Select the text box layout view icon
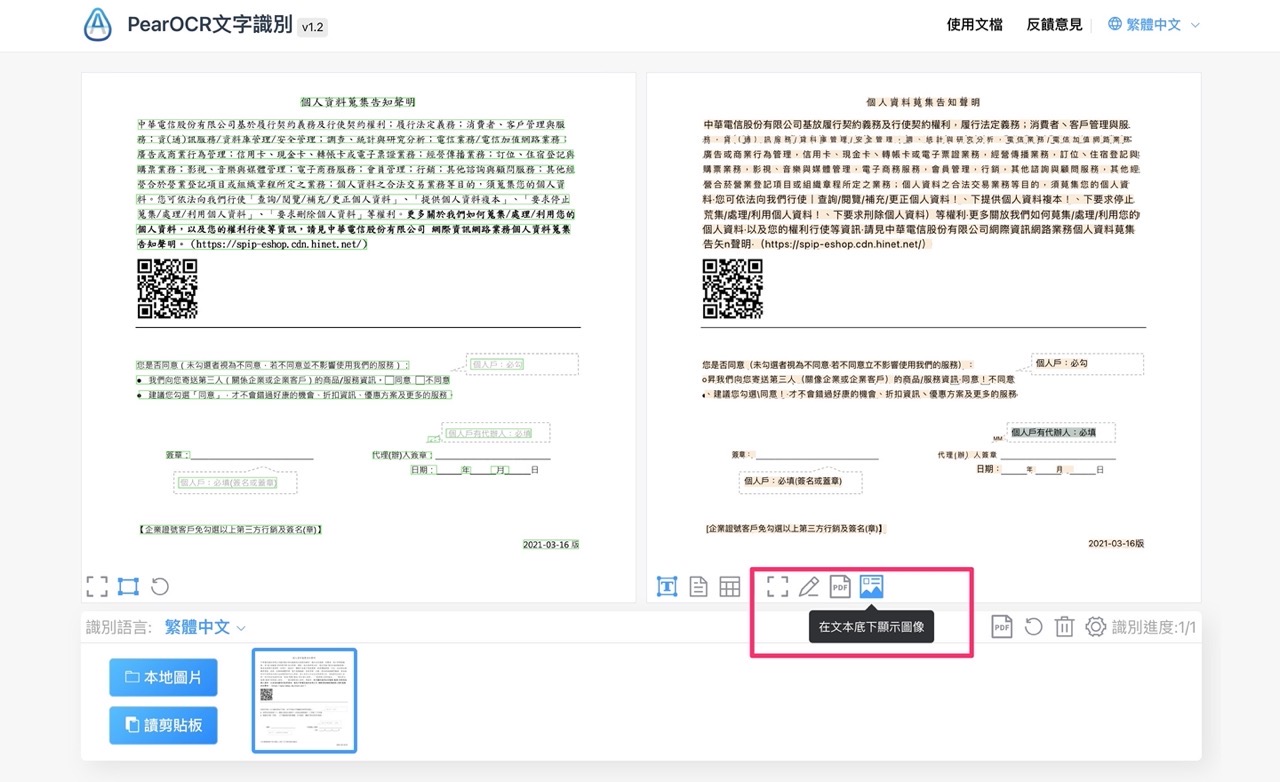The width and height of the screenshot is (1280, 782). coord(667,587)
